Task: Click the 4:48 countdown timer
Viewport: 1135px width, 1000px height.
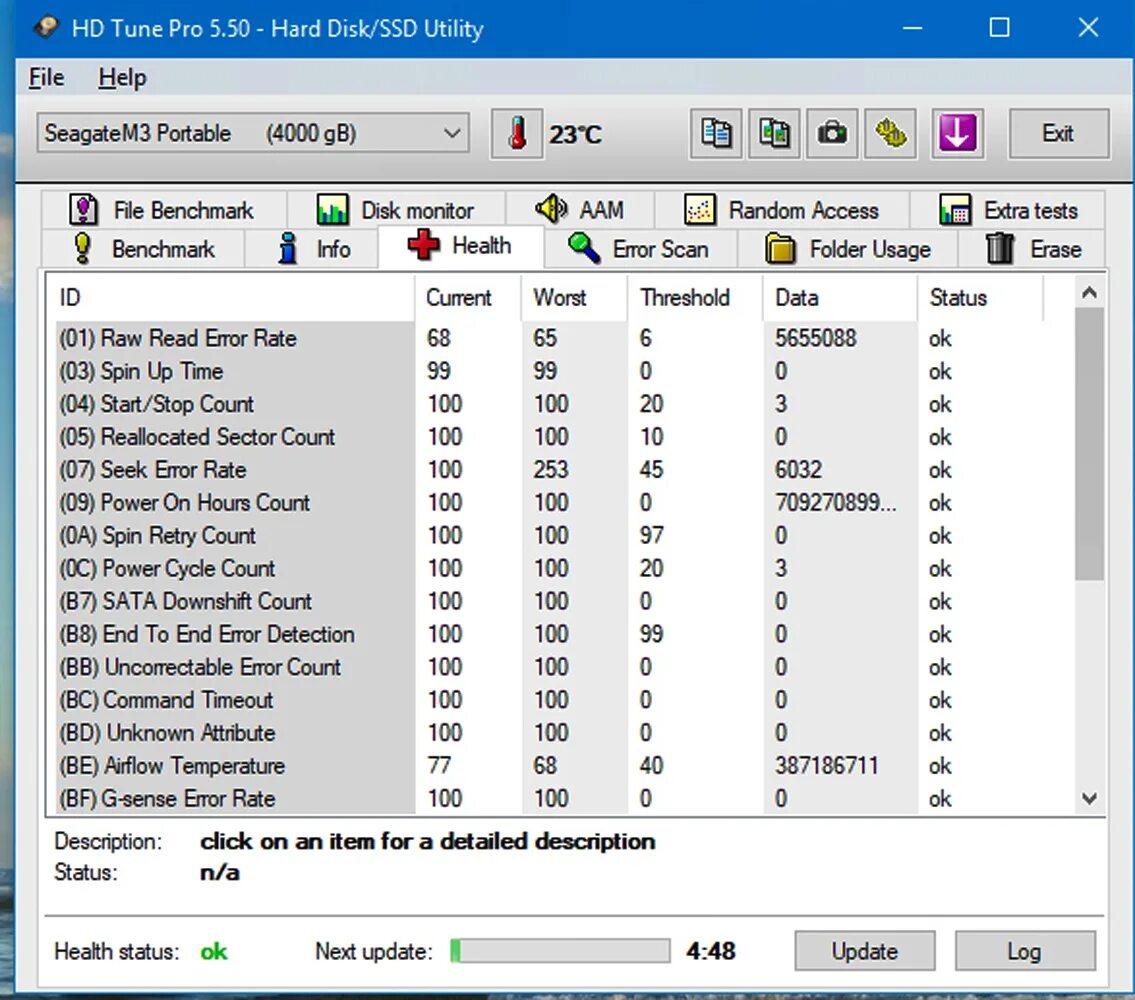Action: coord(711,951)
